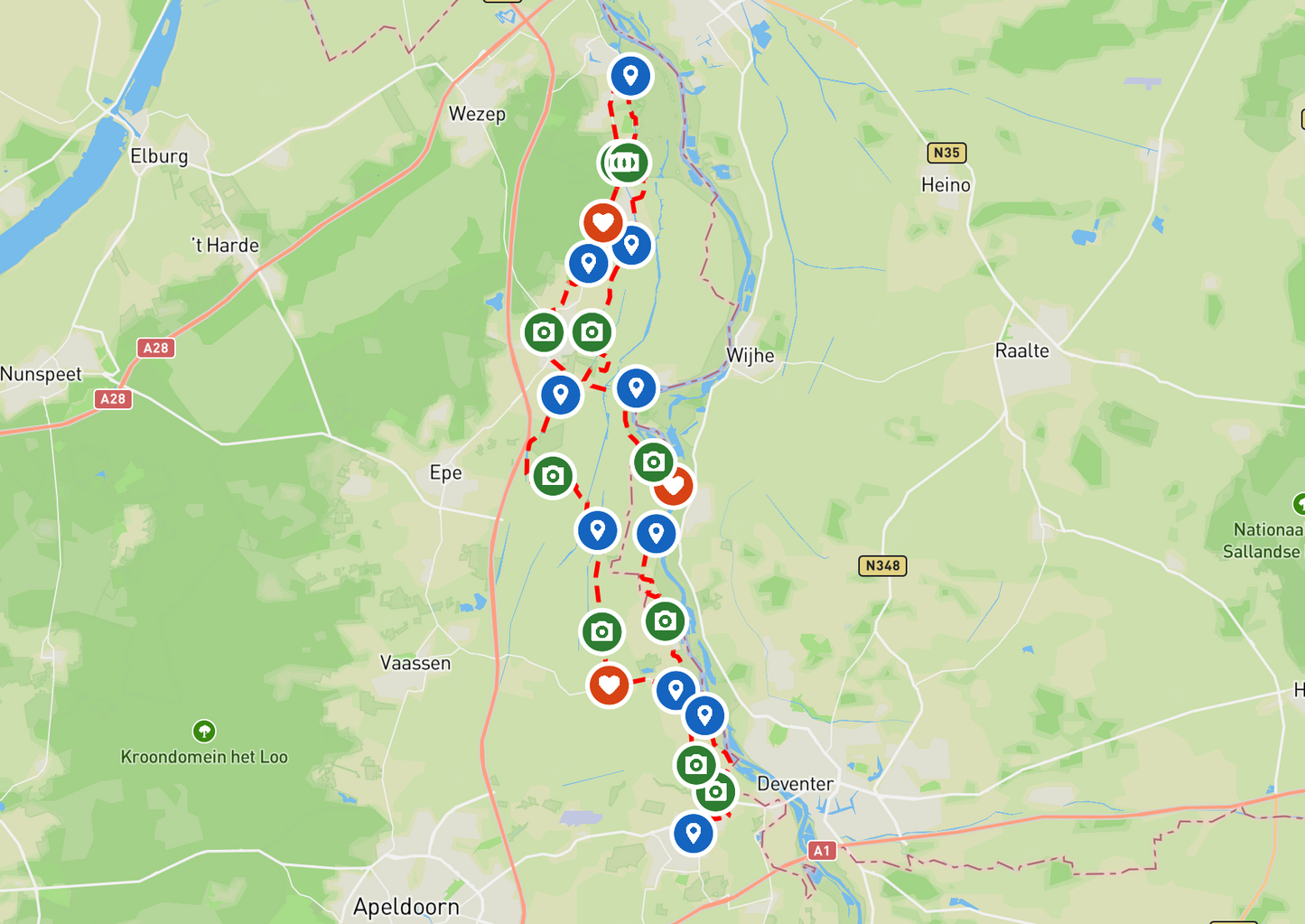Viewport: 1305px width, 924px height.
Task: Click the N348 road shield
Action: [882, 565]
